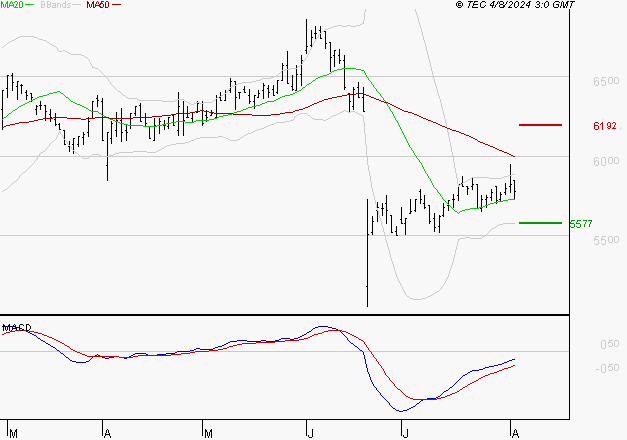This screenshot has width=627, height=440.
Task: Click the second J month tick label
Action: pos(405,434)
